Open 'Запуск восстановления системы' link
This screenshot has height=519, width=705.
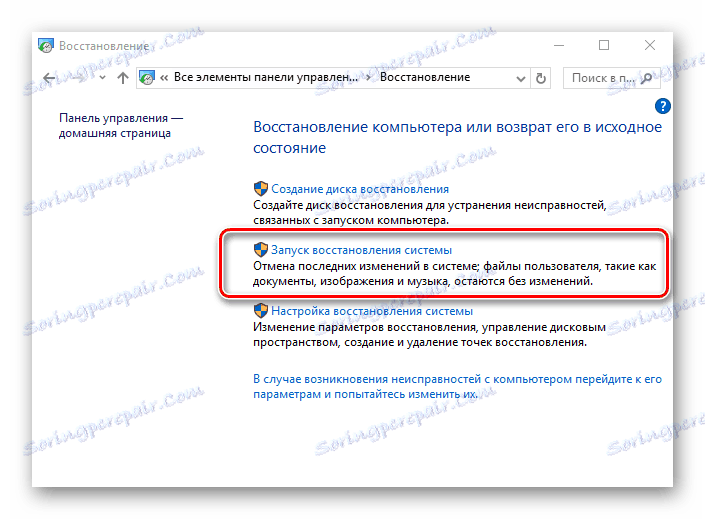pos(361,250)
